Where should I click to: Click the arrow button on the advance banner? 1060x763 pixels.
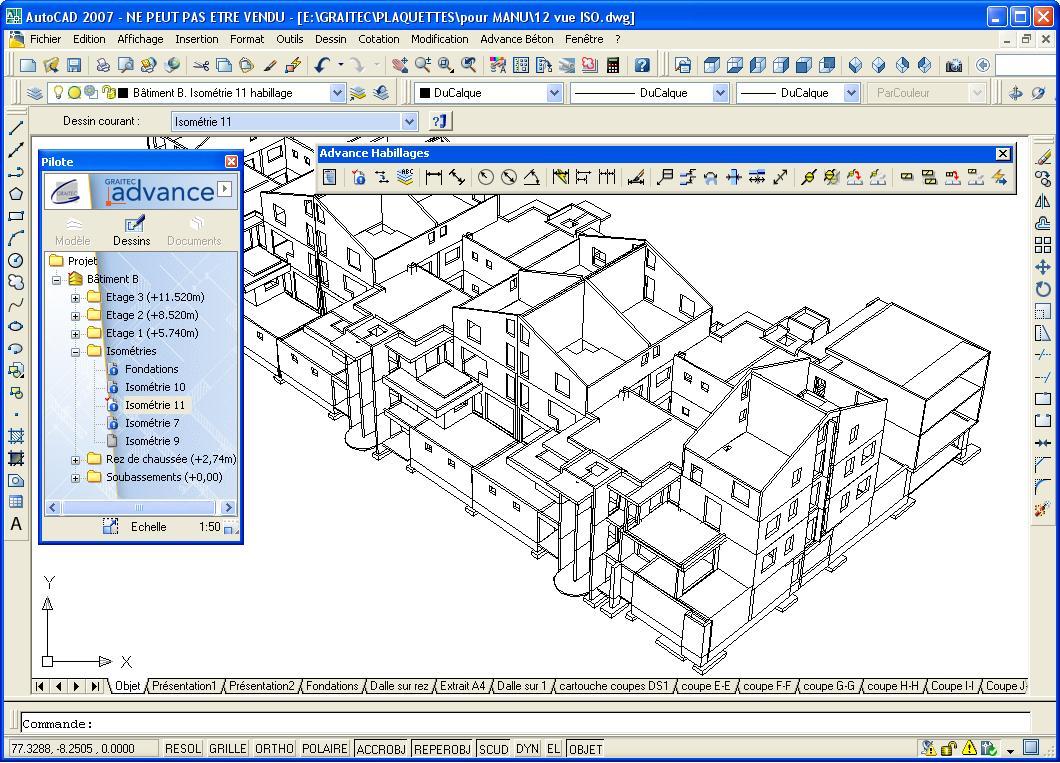click(x=224, y=189)
